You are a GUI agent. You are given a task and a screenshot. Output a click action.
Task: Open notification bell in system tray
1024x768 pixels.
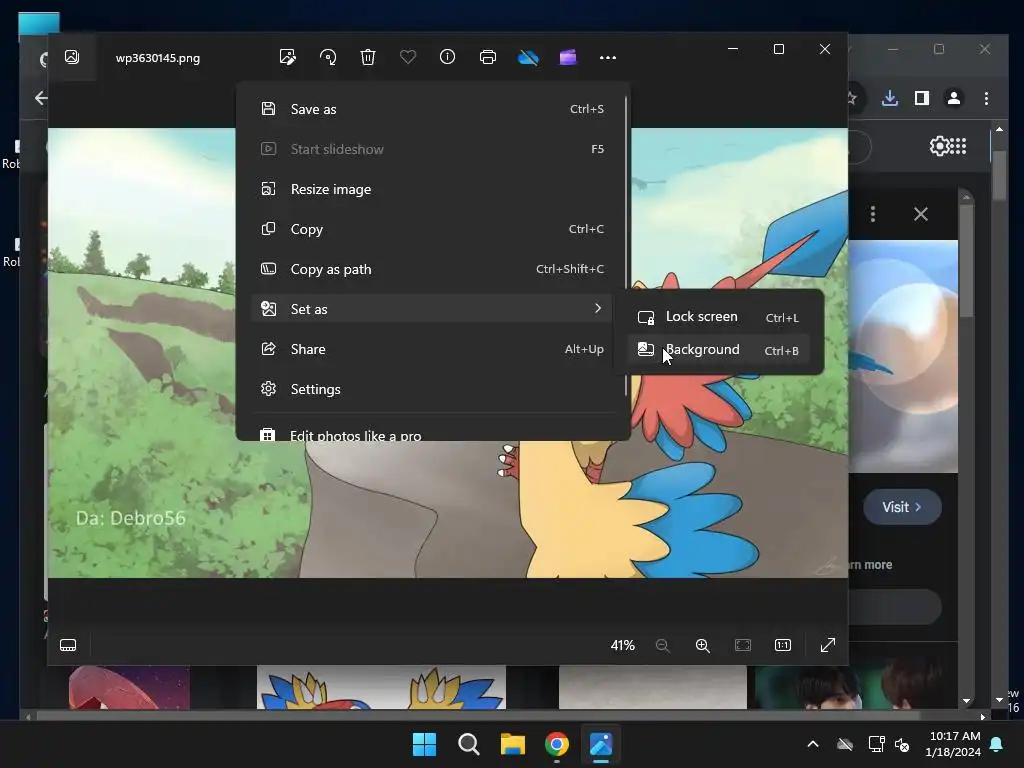pos(997,744)
